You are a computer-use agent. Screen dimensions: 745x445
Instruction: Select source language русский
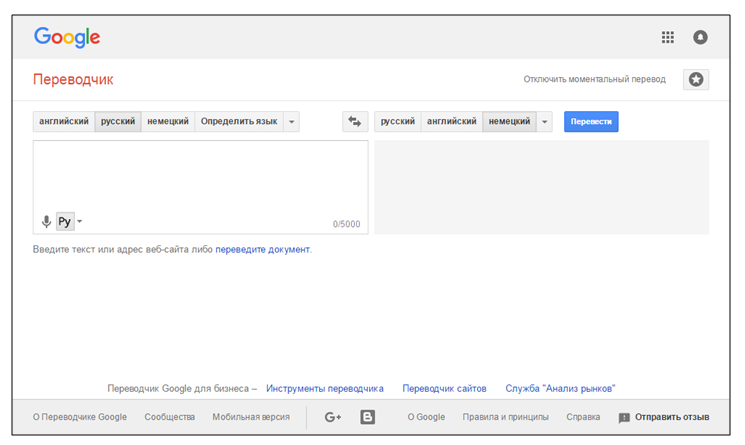[x=118, y=122]
